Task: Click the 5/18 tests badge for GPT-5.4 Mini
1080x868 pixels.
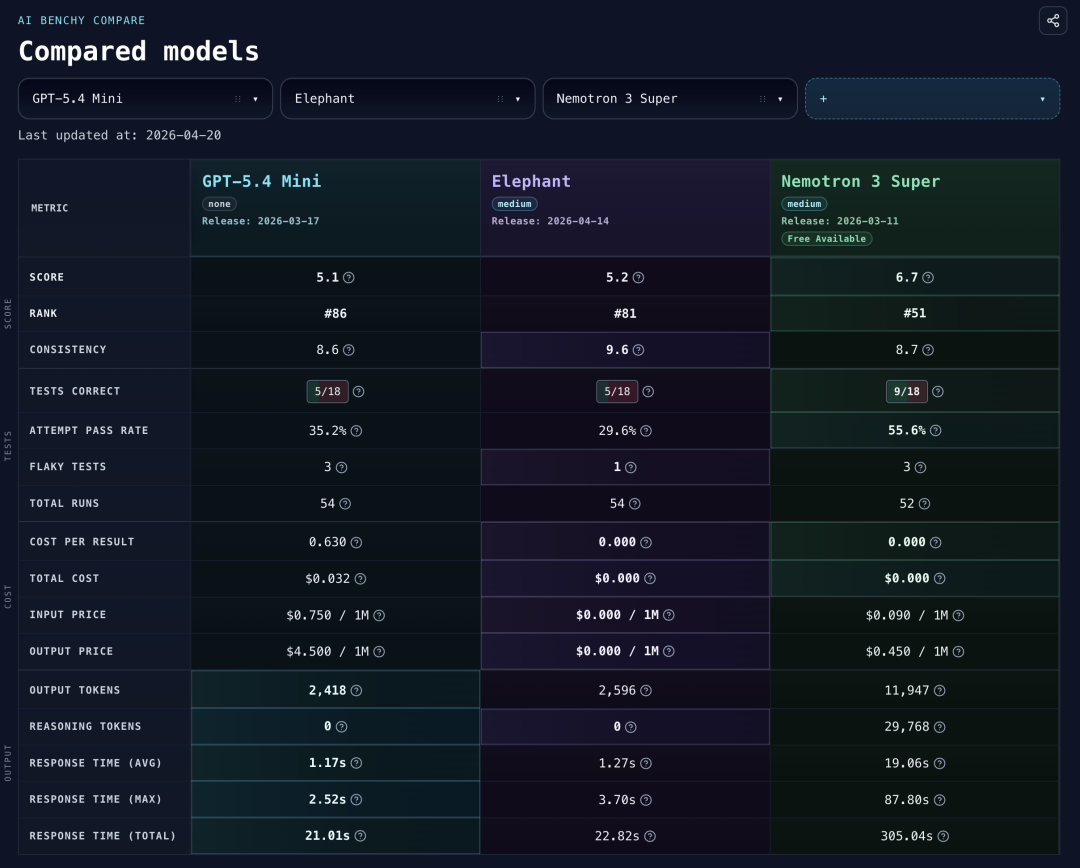Action: 327,392
